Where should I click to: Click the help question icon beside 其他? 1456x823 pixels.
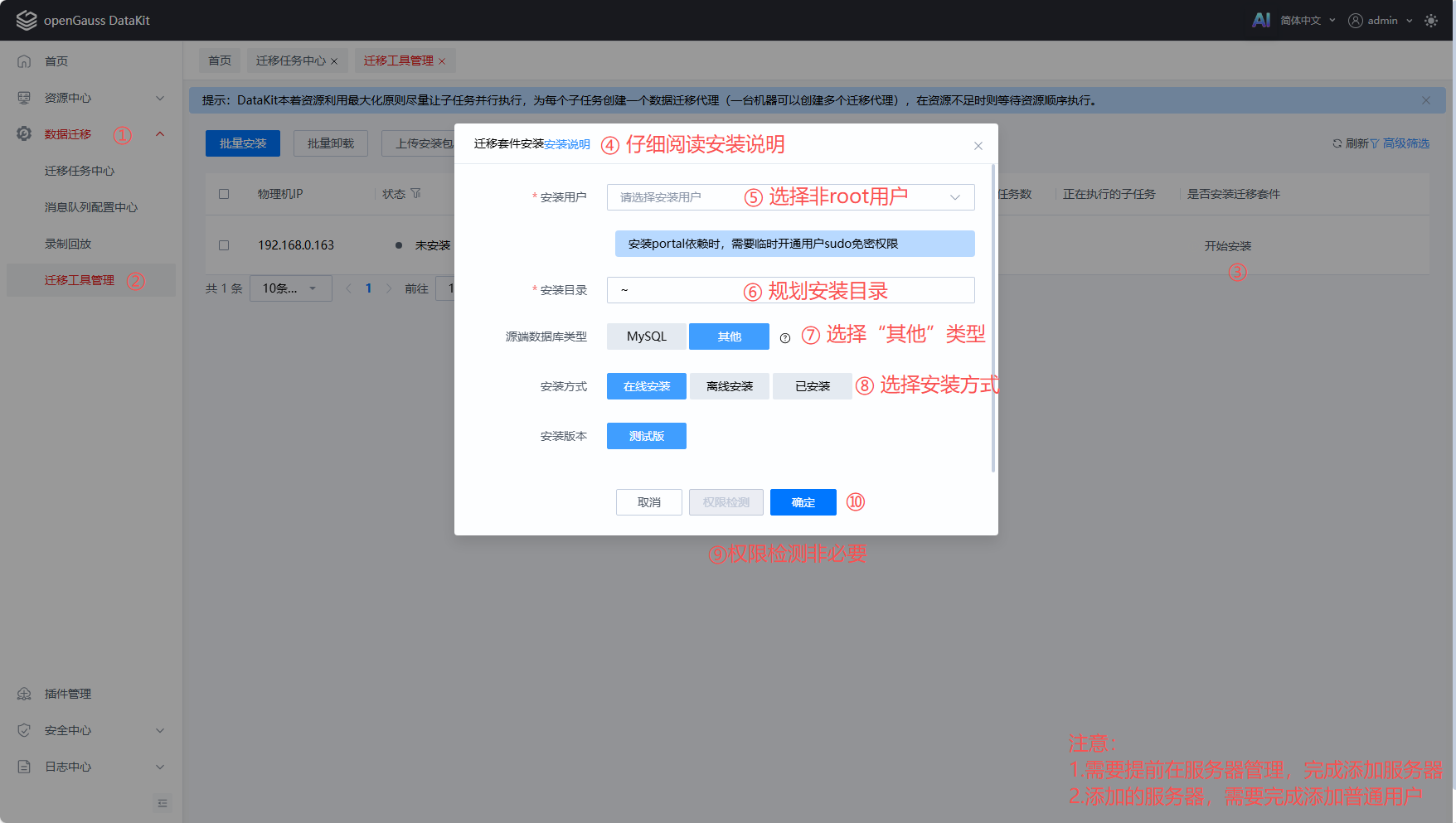(x=785, y=337)
